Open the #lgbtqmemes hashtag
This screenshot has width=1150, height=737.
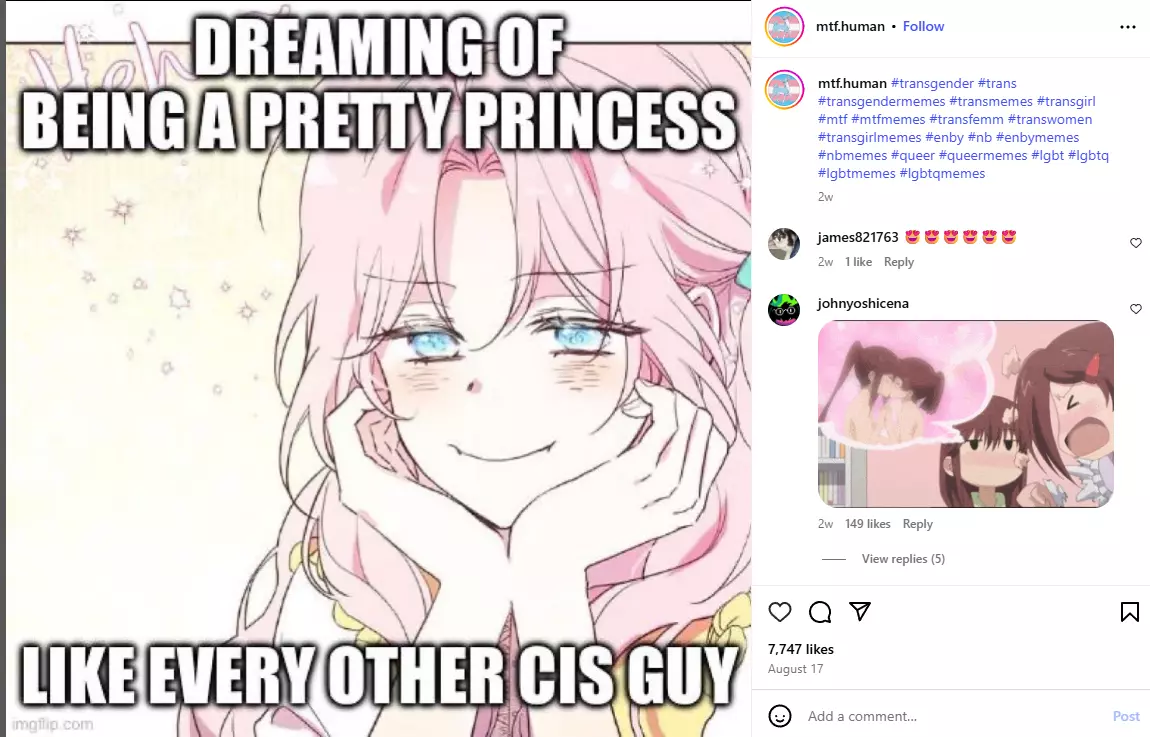tap(942, 174)
